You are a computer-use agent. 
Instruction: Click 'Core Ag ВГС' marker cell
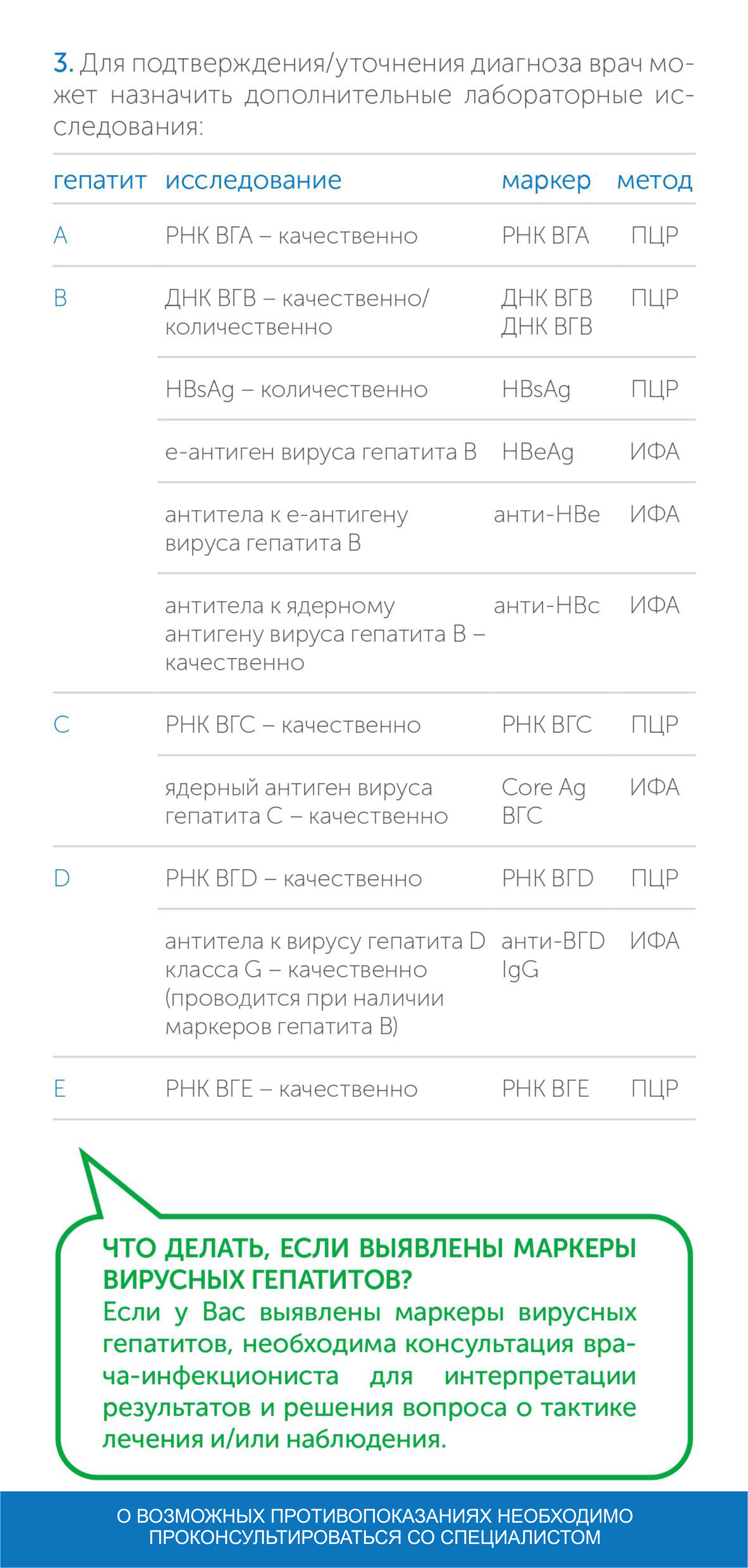[x=544, y=801]
